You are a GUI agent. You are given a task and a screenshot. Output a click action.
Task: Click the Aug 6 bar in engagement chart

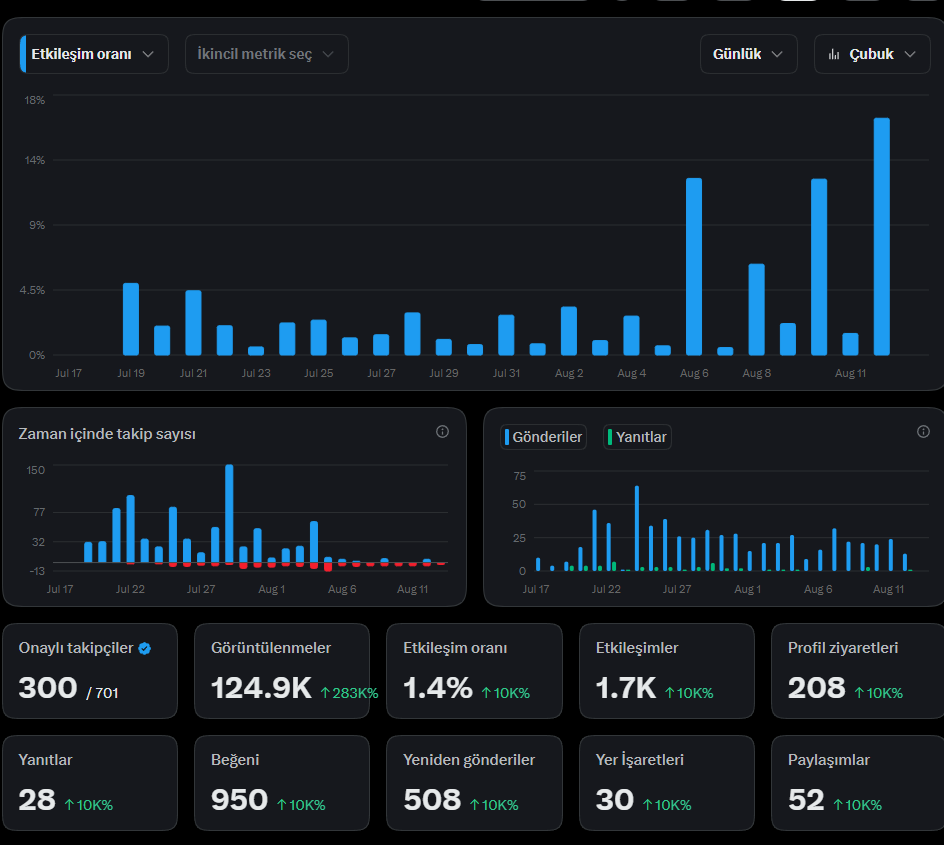(x=694, y=267)
